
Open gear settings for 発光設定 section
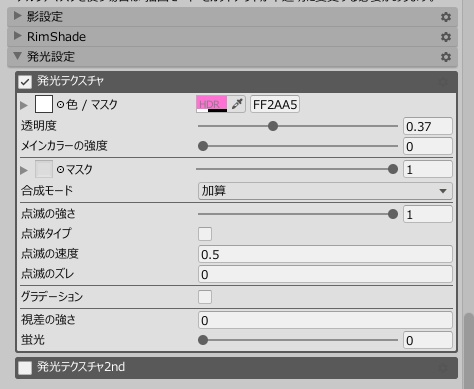coord(446,57)
